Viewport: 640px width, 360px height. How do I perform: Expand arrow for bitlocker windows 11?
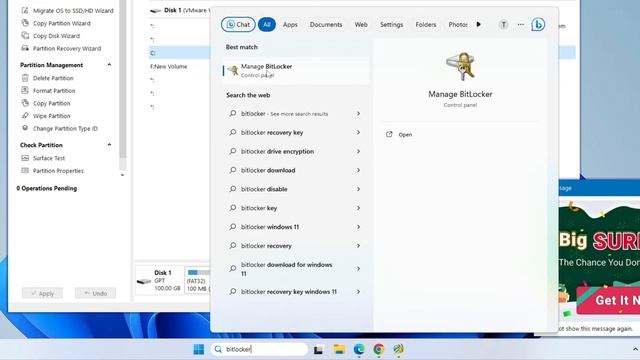(x=358, y=227)
